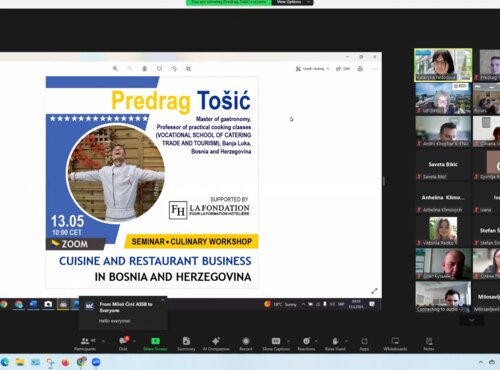
Task: Open the View Options dropdown
Action: pos(292,2)
